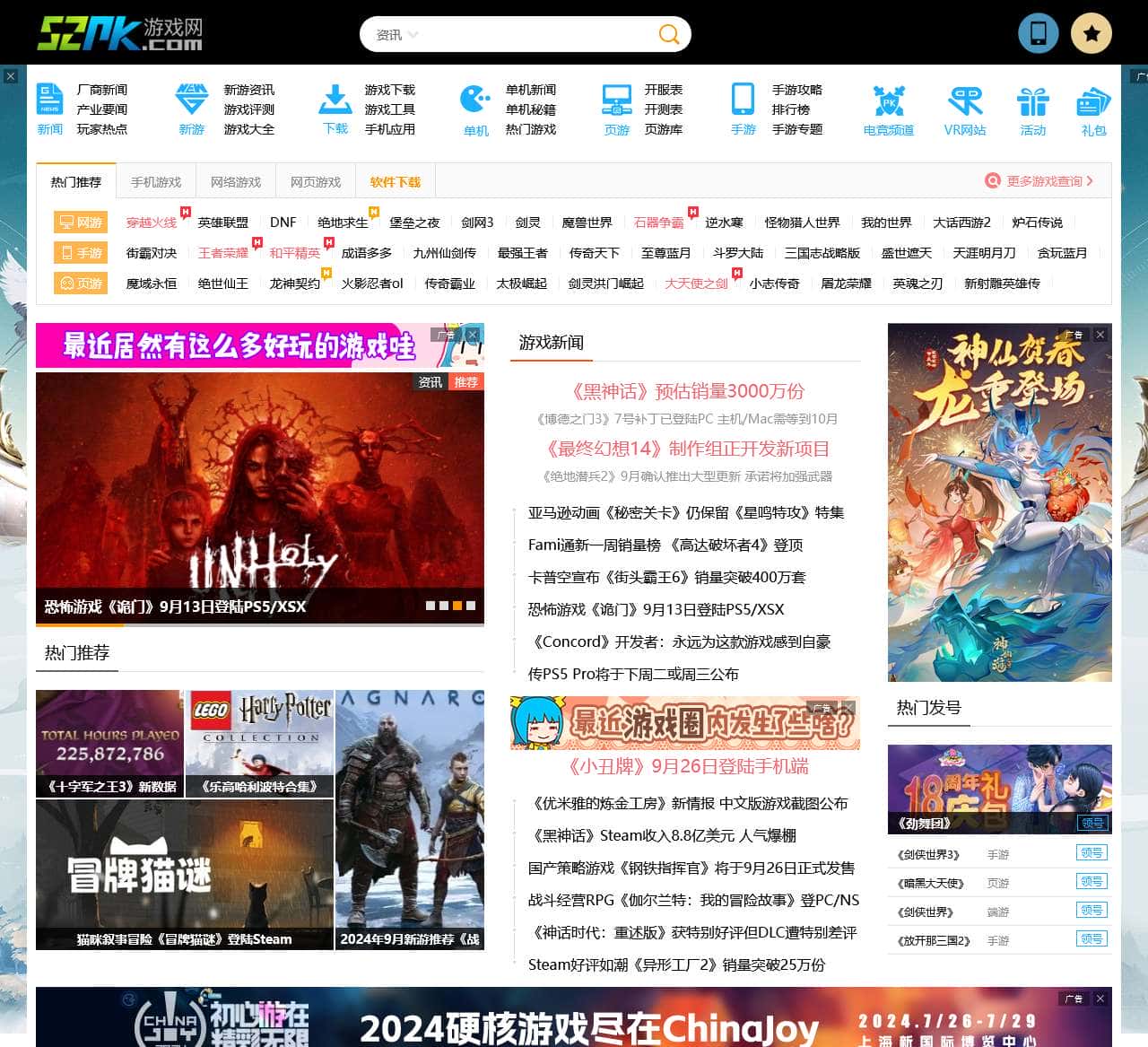
Task: Open the 活动 gift events icon
Action: click(1033, 109)
